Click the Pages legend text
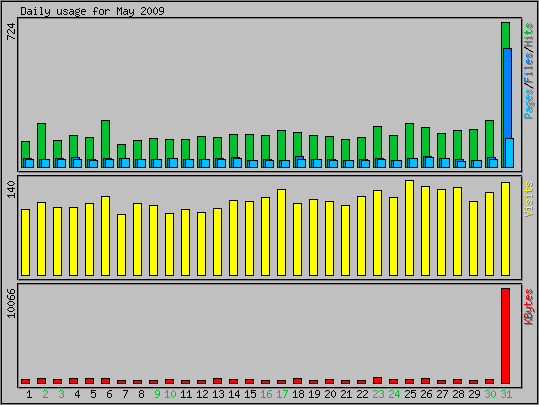The image size is (539, 405). pyautogui.click(x=529, y=103)
